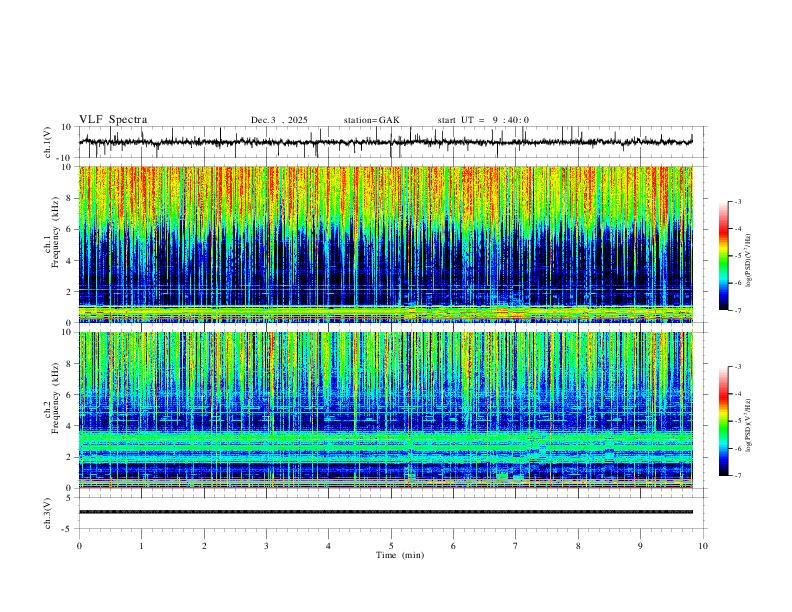Click the ch.1 spectrogram panel
Screen dimensions: 792x612
coord(386,244)
